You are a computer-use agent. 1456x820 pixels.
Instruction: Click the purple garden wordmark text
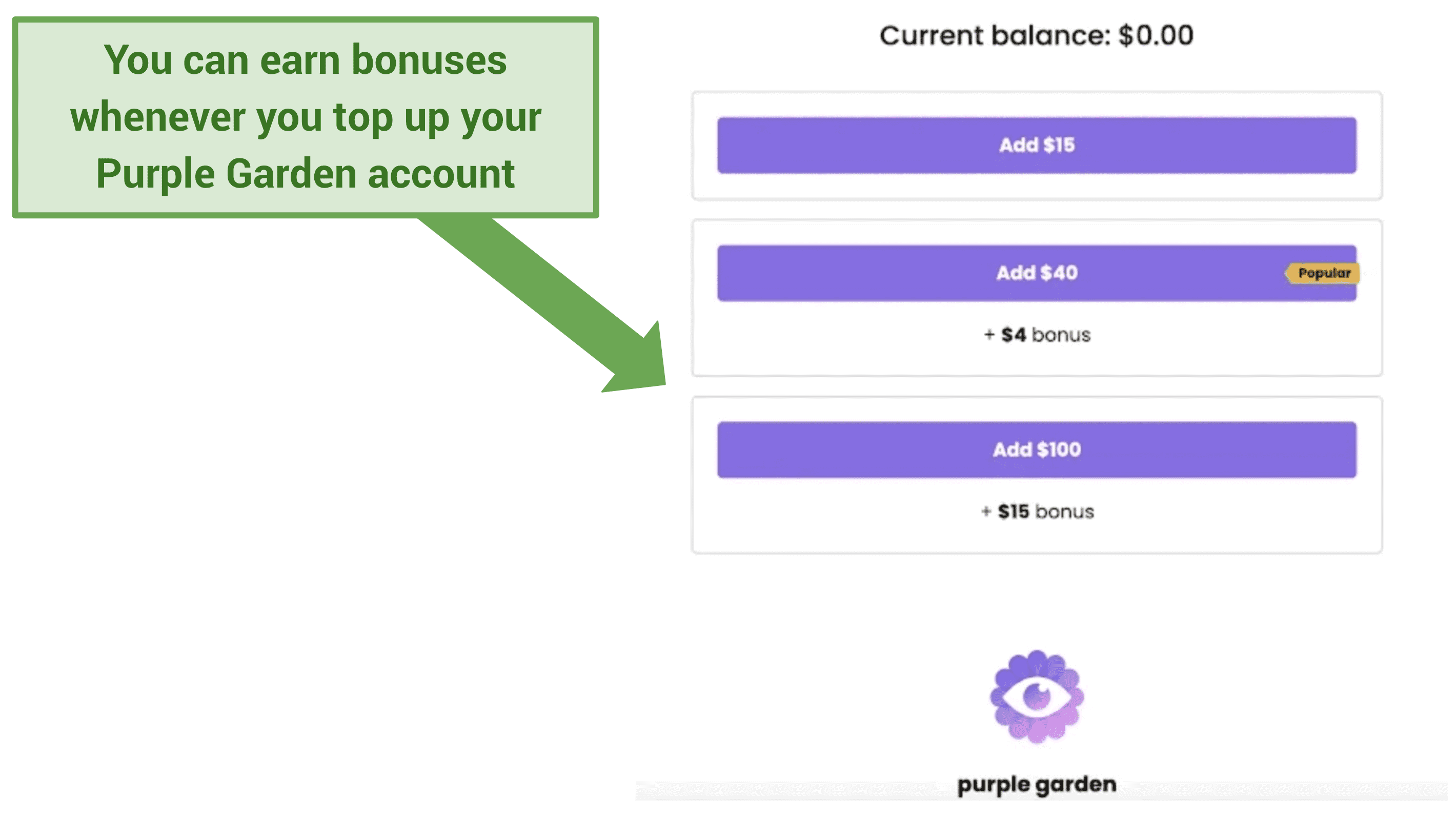[x=1037, y=785]
